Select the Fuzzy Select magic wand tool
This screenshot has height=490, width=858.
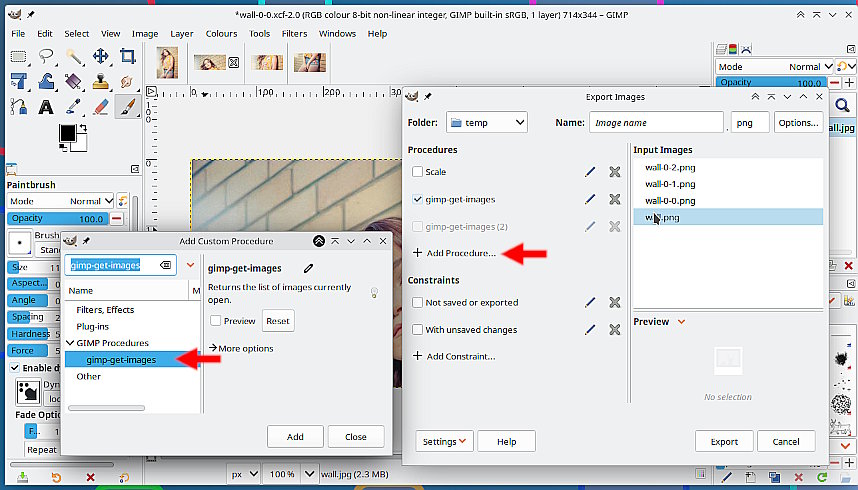coord(74,56)
